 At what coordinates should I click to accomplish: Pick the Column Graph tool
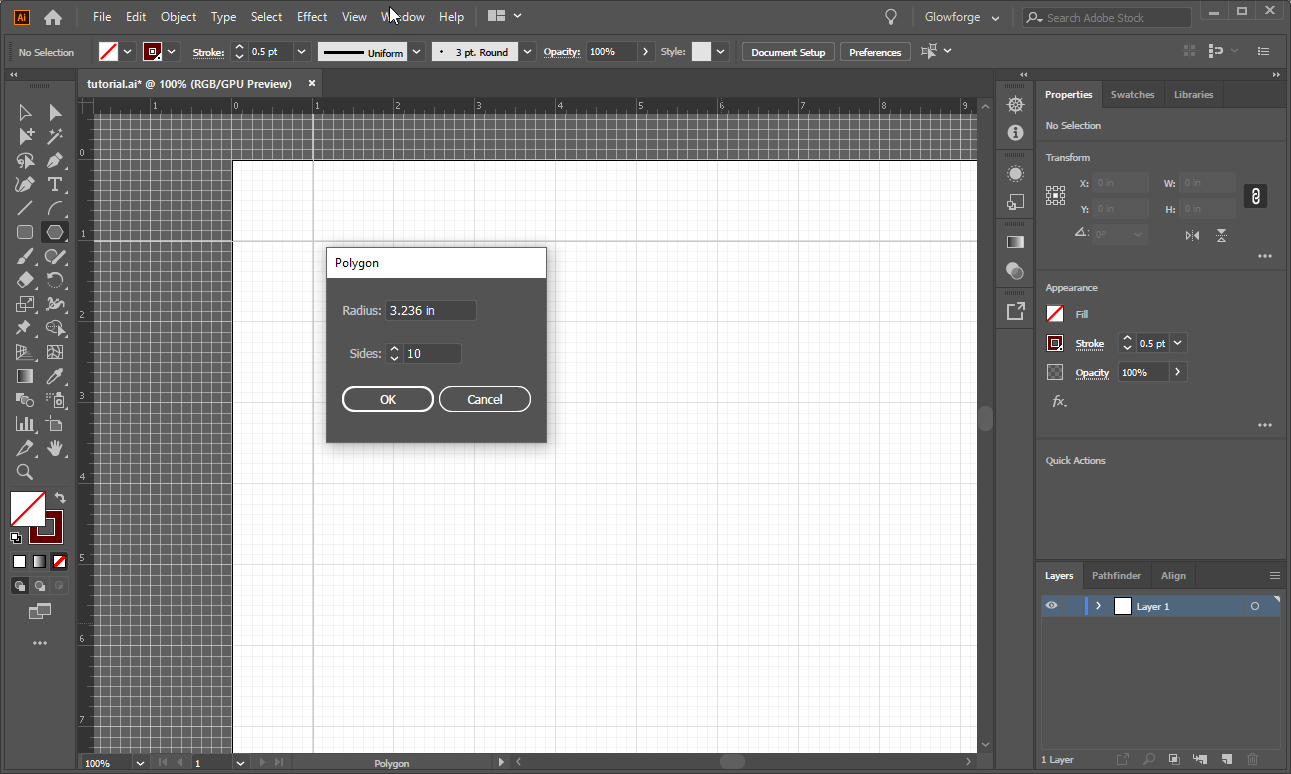pos(25,424)
